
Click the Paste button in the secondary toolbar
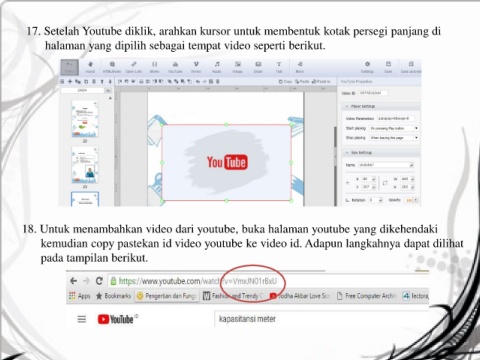coord(302,81)
